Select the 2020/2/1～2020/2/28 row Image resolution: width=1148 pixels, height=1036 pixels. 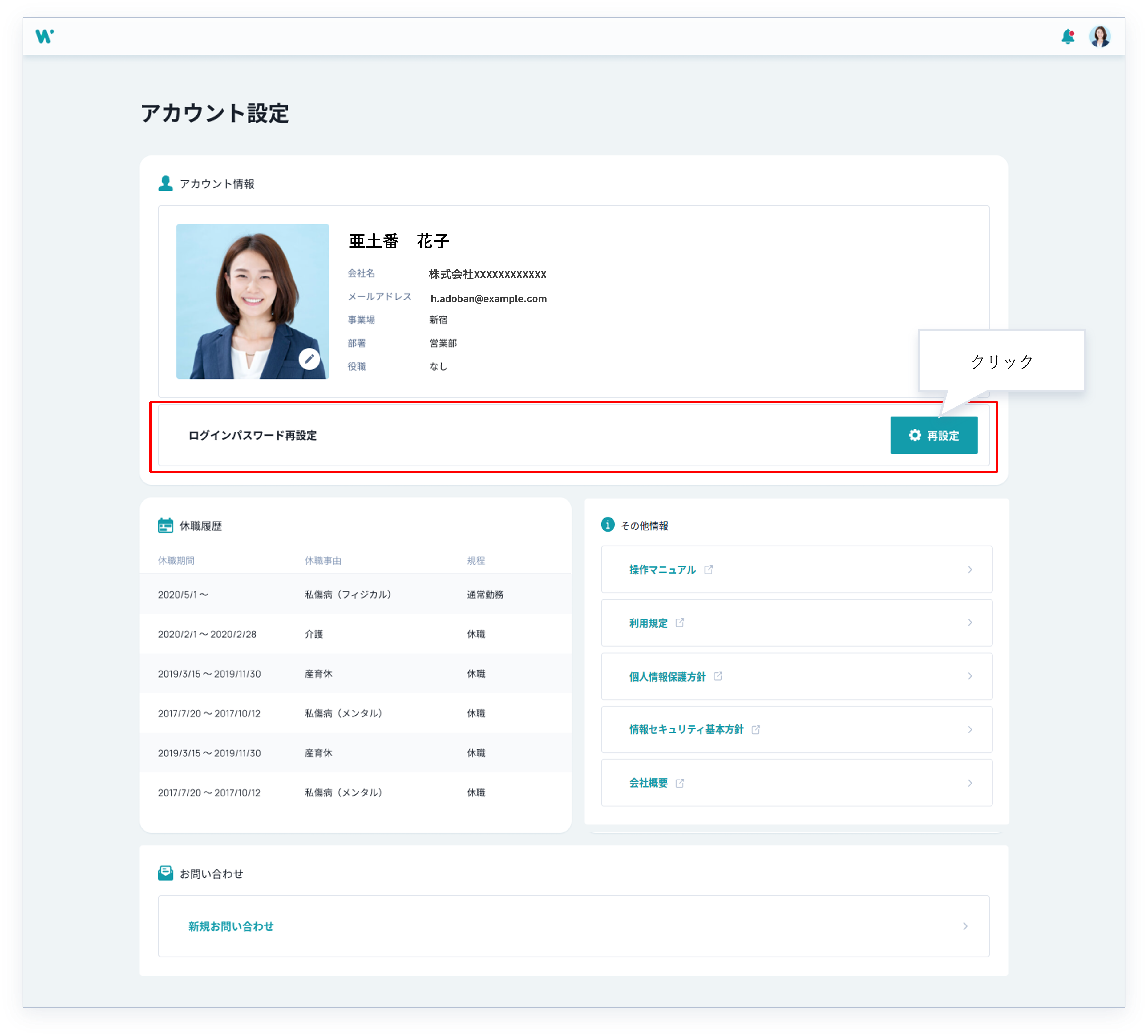(x=355, y=634)
